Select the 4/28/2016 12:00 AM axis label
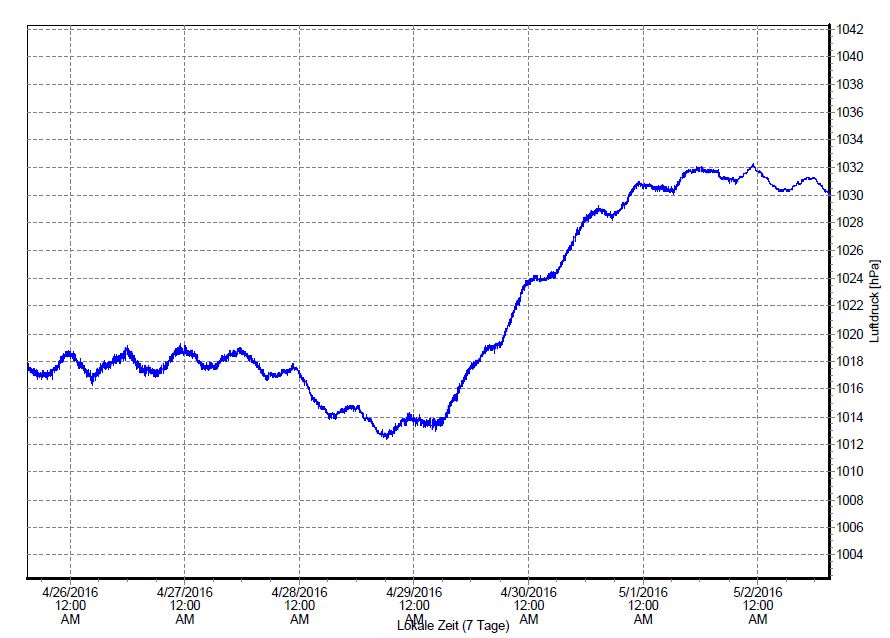890x638 pixels. pos(299,604)
